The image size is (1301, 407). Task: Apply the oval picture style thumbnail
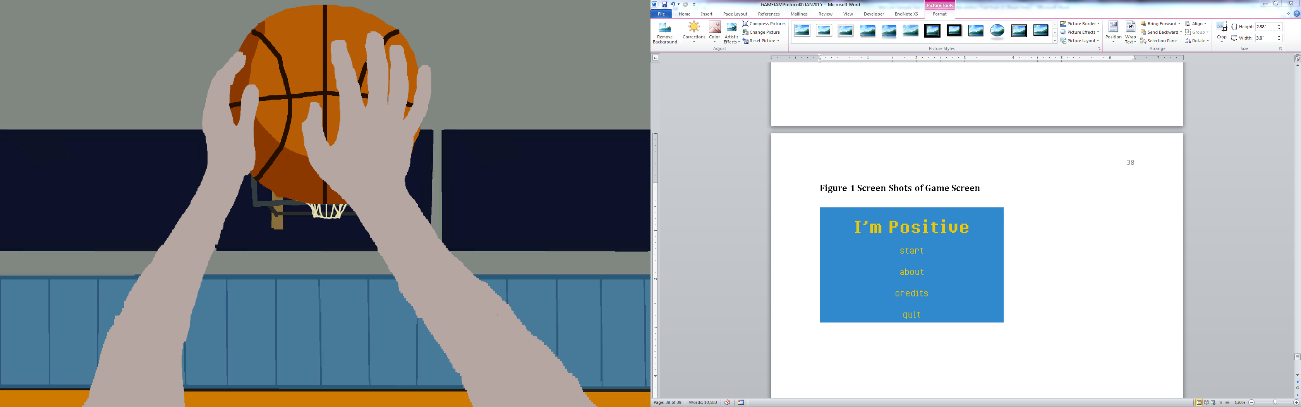997,31
